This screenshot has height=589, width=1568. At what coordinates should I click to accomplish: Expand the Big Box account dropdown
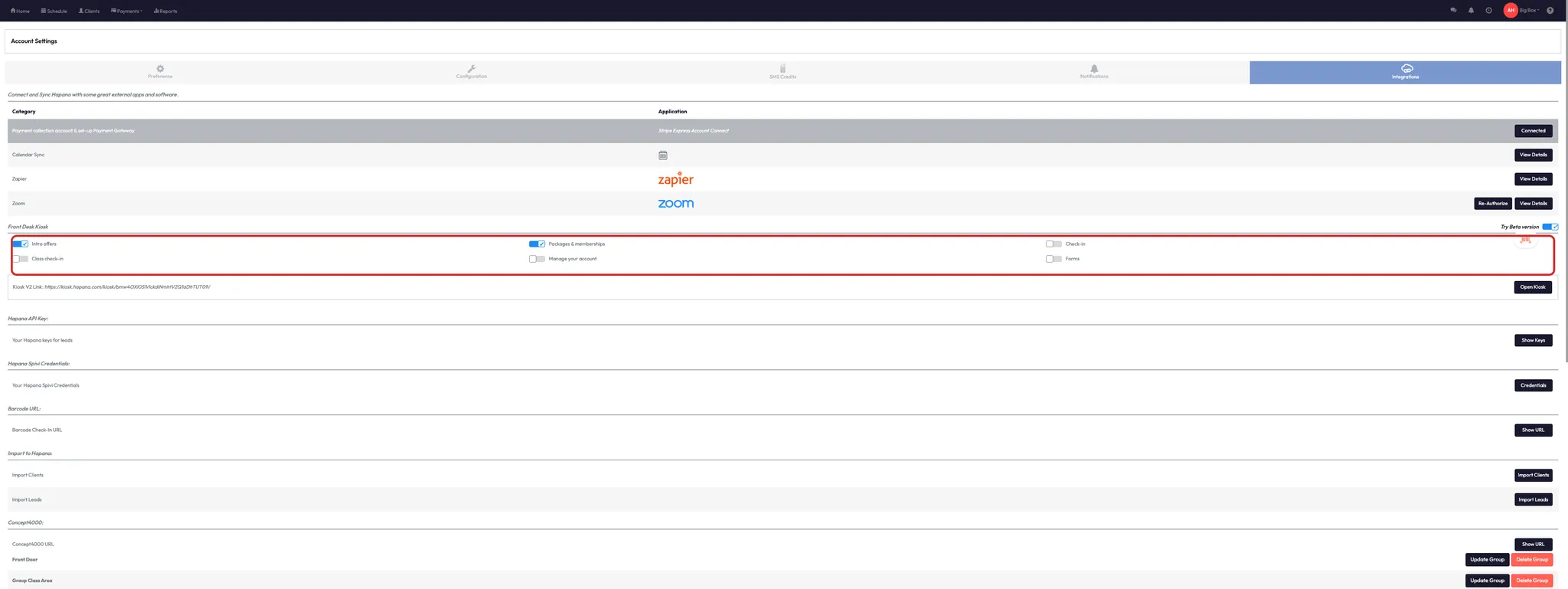coord(1529,11)
